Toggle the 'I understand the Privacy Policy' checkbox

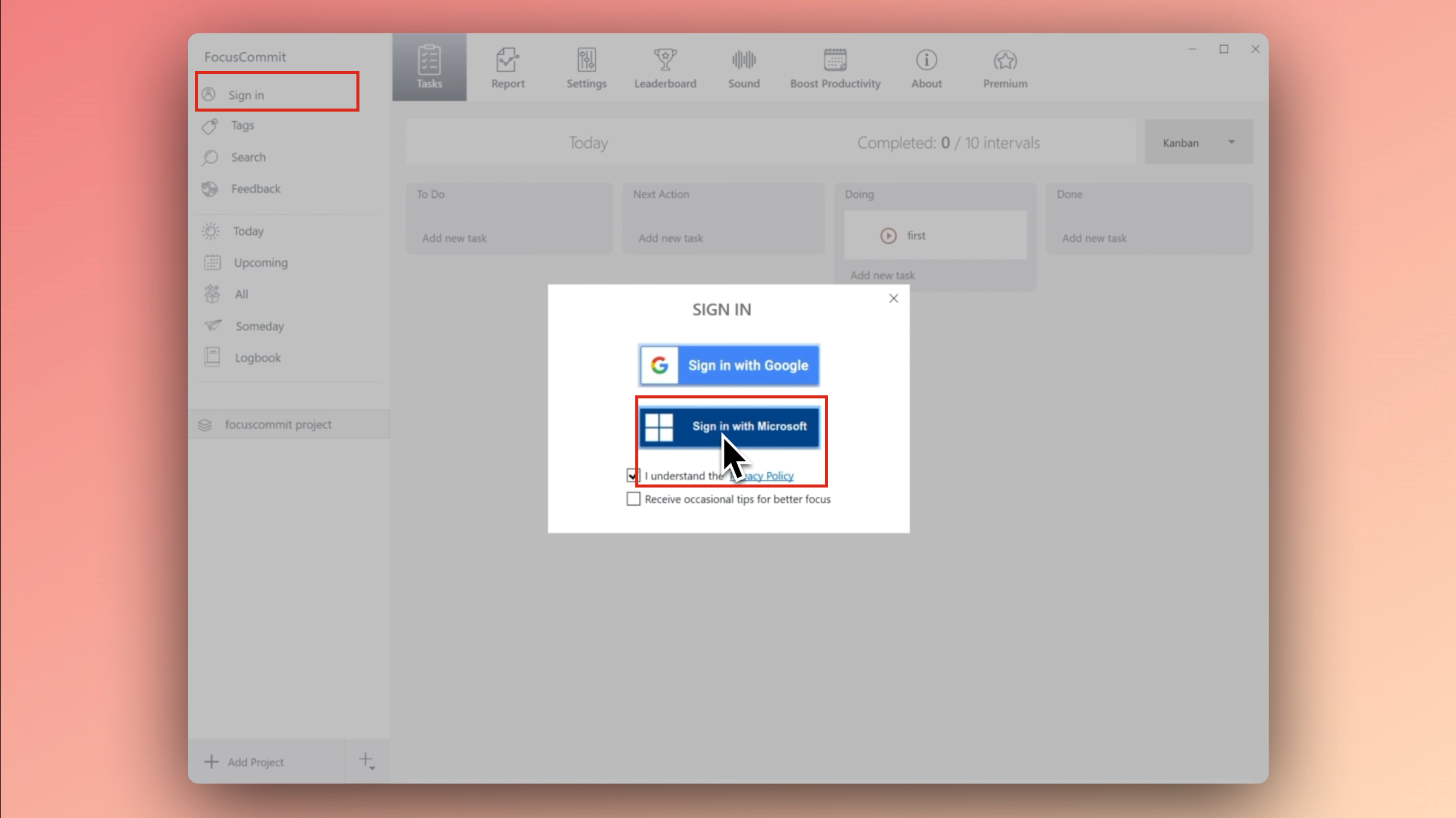click(633, 475)
